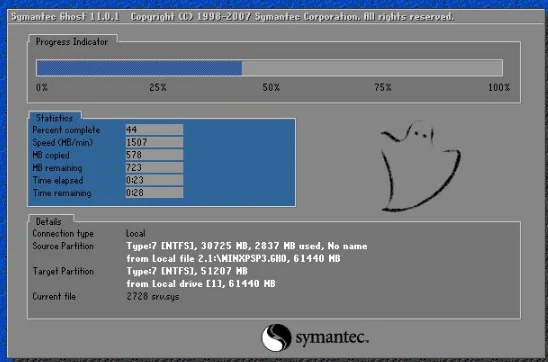Click the MB copied value field
The image size is (548, 362).
(x=154, y=154)
